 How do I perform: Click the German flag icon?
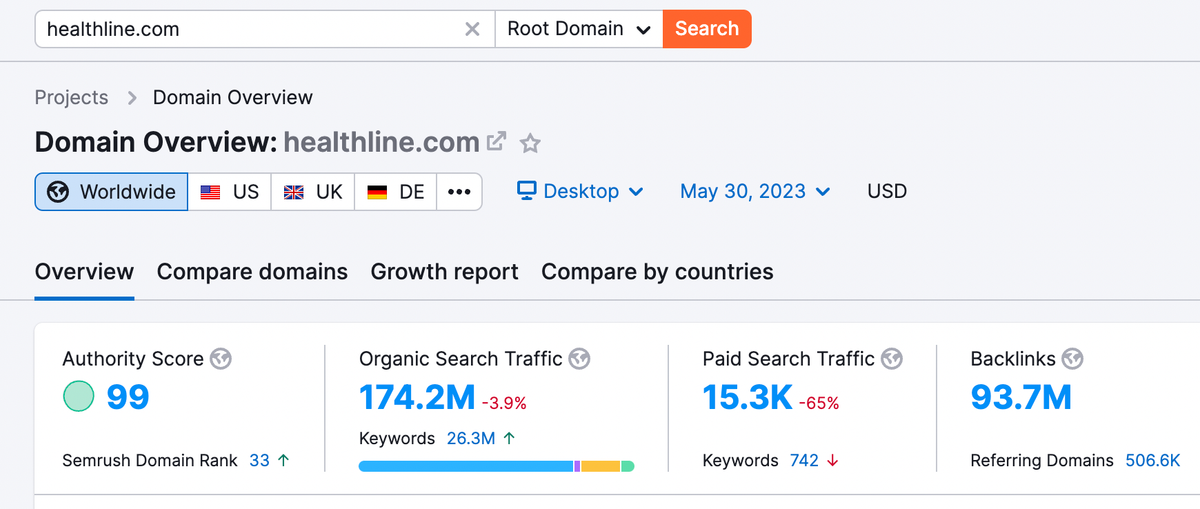(377, 192)
